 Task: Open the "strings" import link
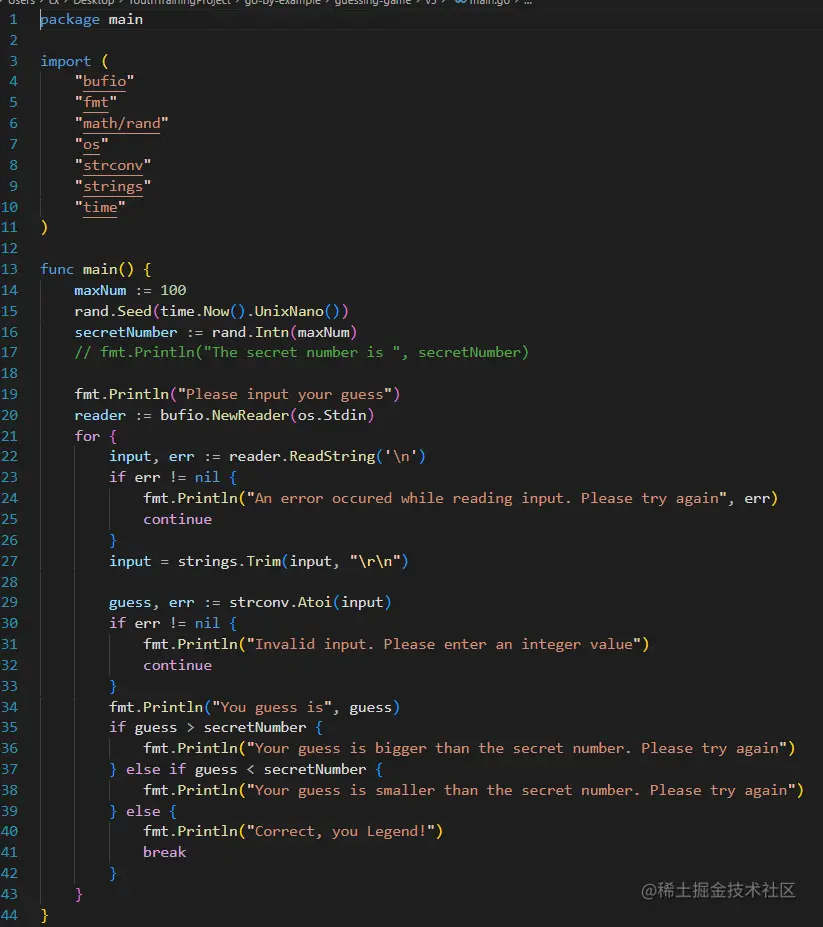tap(113, 186)
